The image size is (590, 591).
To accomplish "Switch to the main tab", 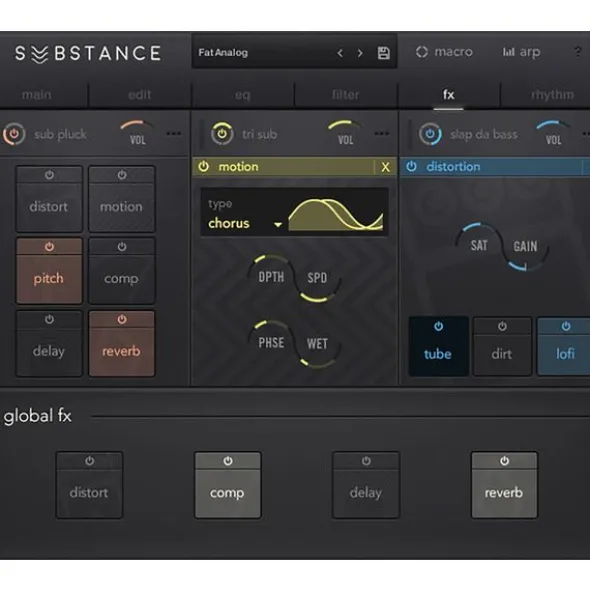I will [37, 95].
